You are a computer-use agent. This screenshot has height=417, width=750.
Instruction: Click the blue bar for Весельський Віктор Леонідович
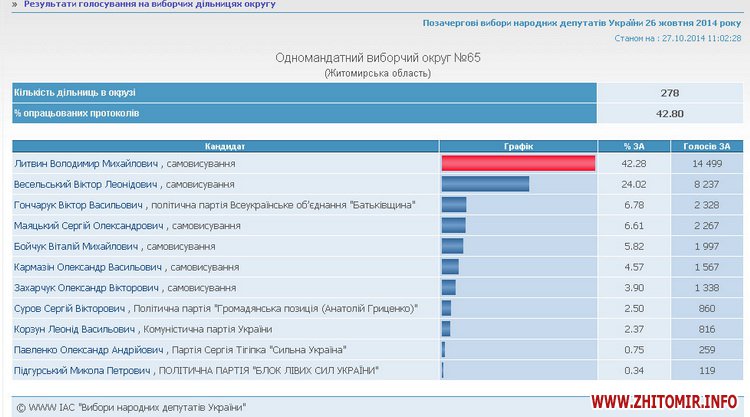[485, 184]
